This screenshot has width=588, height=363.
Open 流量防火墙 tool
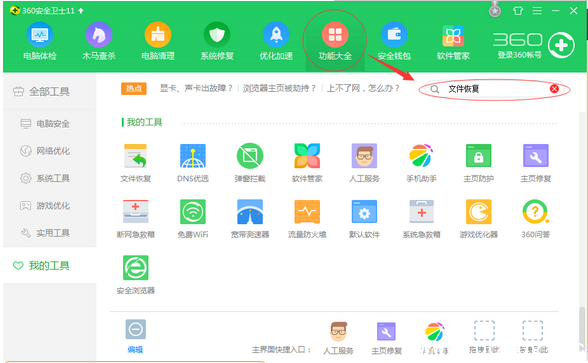pos(307,219)
